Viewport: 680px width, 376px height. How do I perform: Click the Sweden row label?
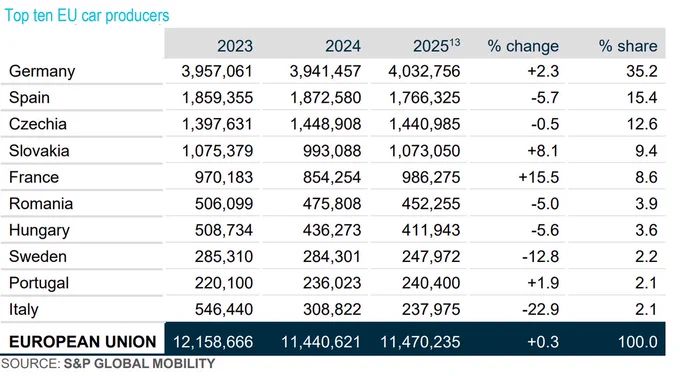(x=38, y=257)
